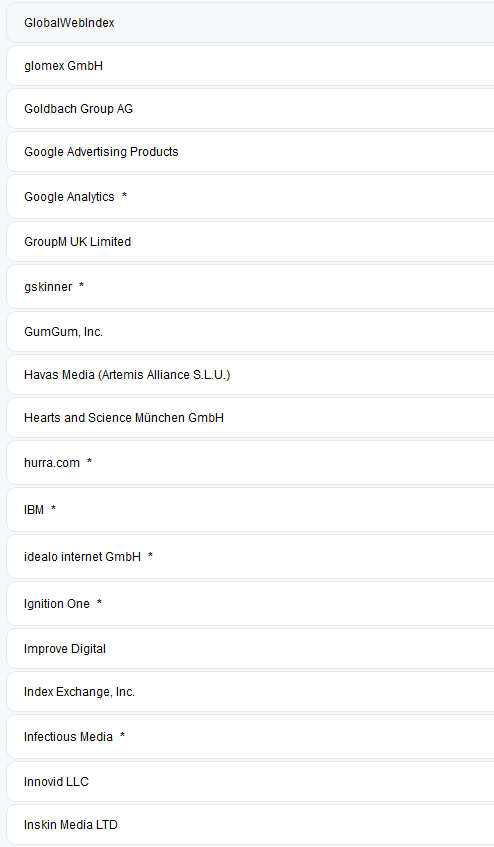Click the Innovid LLC row
The height and width of the screenshot is (847, 494).
point(250,782)
